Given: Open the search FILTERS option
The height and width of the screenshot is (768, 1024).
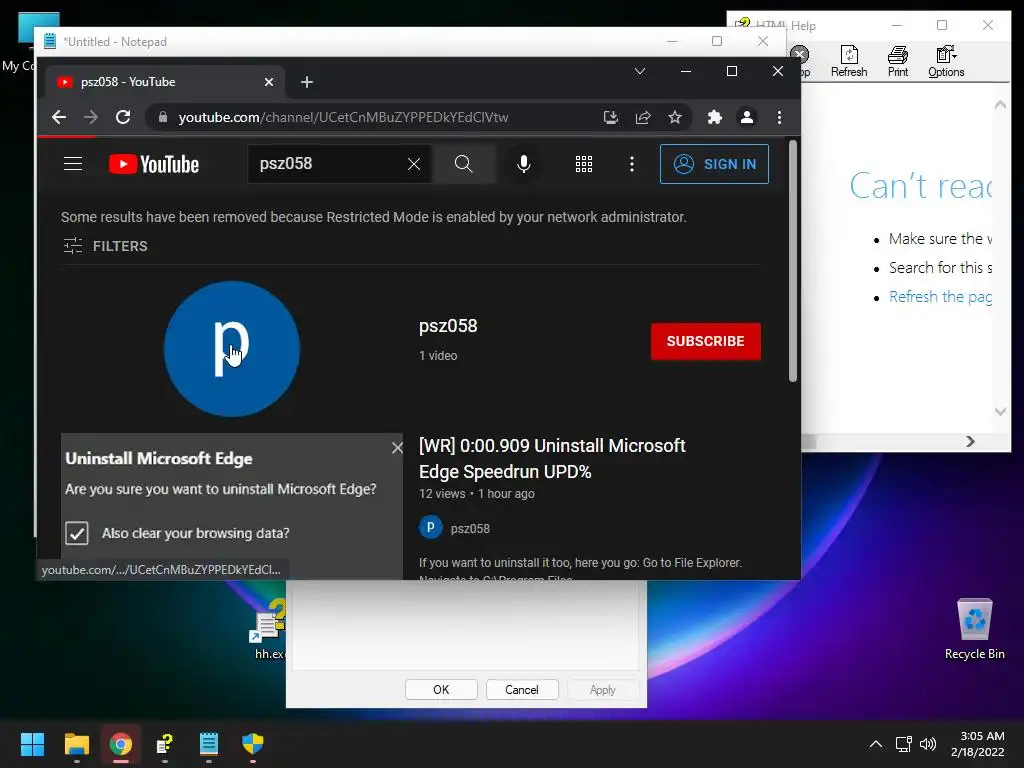Looking at the screenshot, I should tap(106, 246).
